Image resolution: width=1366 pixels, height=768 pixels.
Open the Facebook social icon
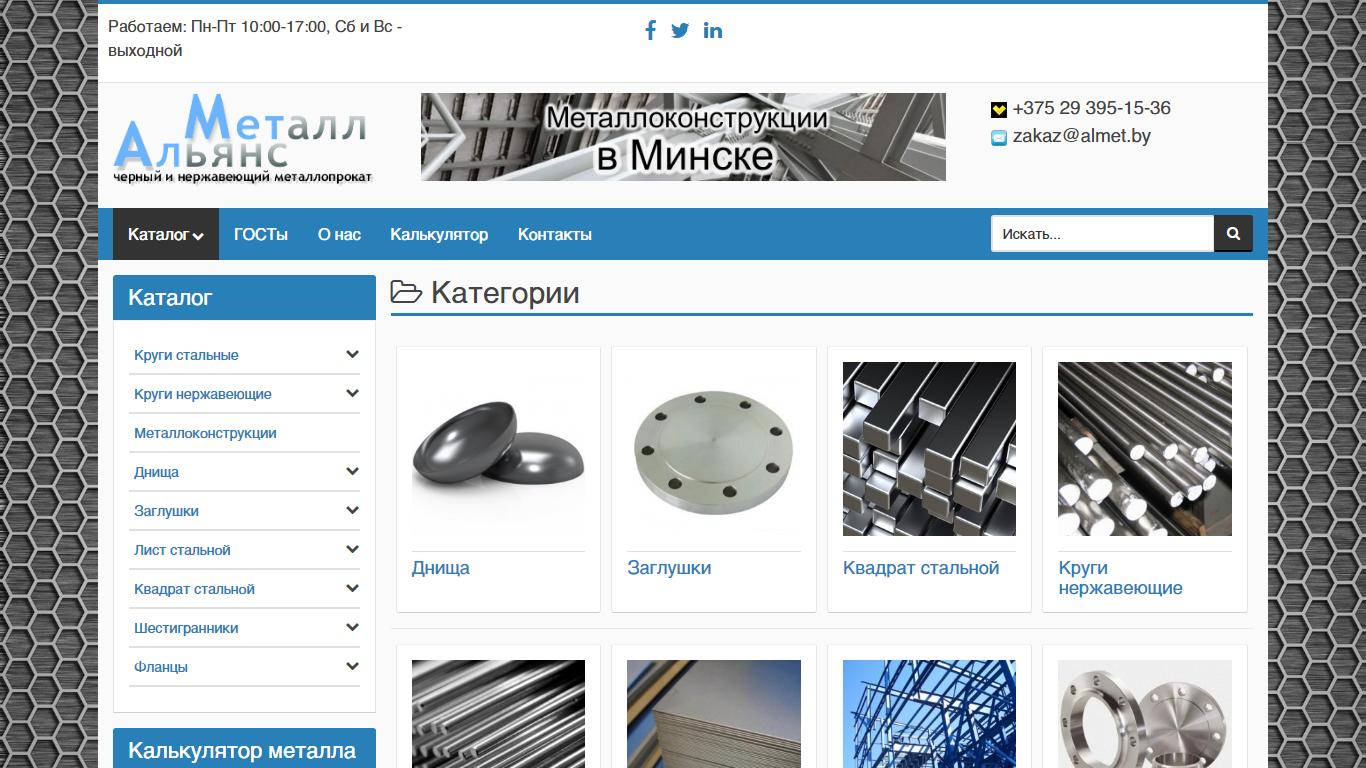pos(650,30)
